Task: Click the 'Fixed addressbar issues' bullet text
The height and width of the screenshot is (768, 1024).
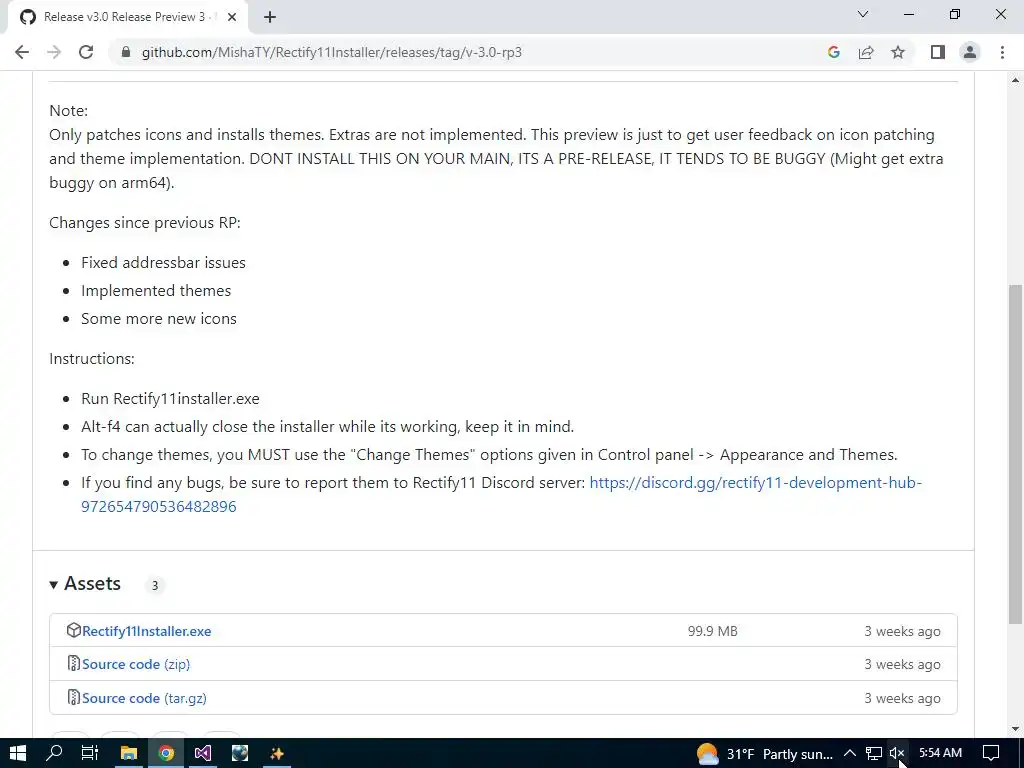Action: 163,263
